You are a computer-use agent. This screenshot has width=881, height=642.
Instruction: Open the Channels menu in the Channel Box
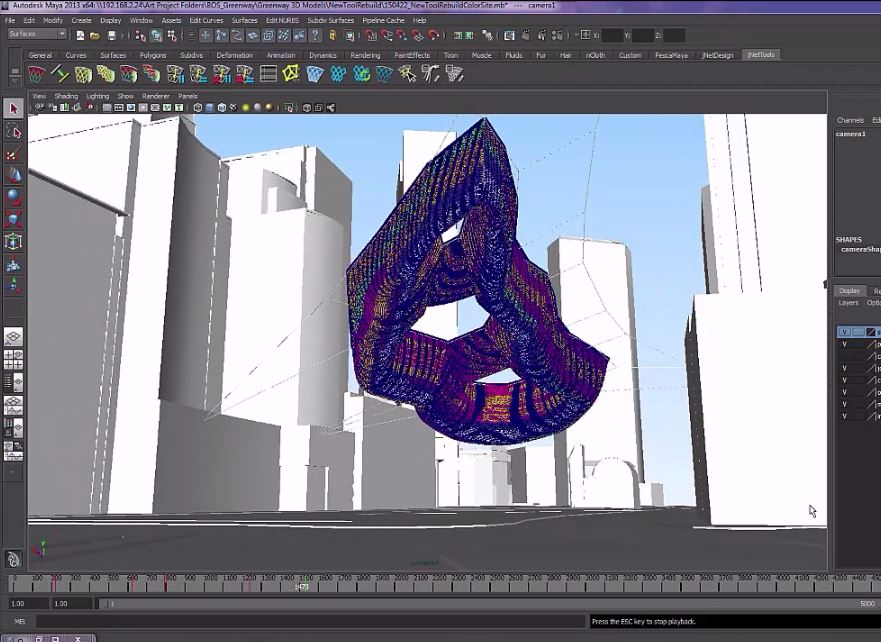850,120
